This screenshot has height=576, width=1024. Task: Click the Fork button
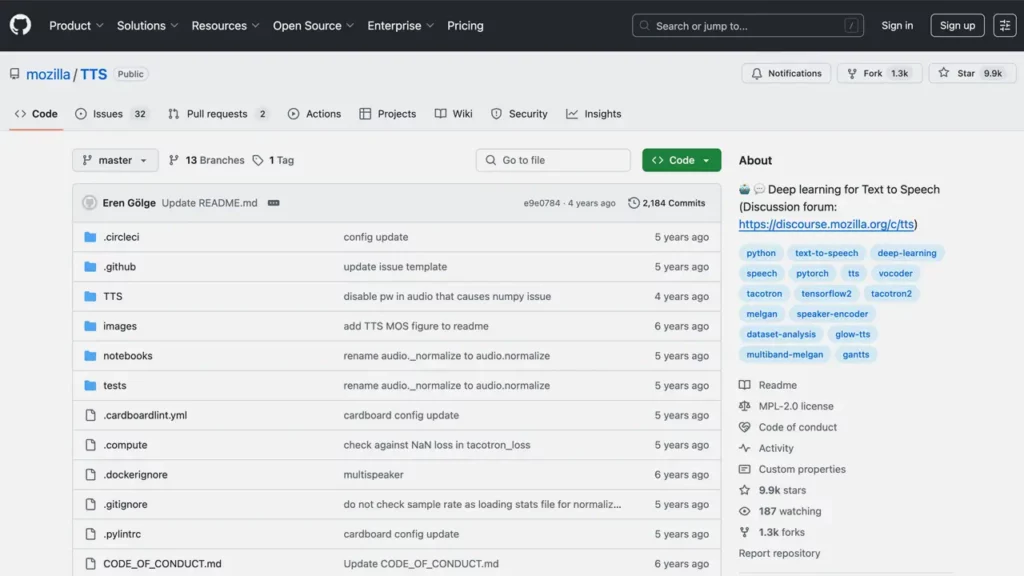(879, 73)
